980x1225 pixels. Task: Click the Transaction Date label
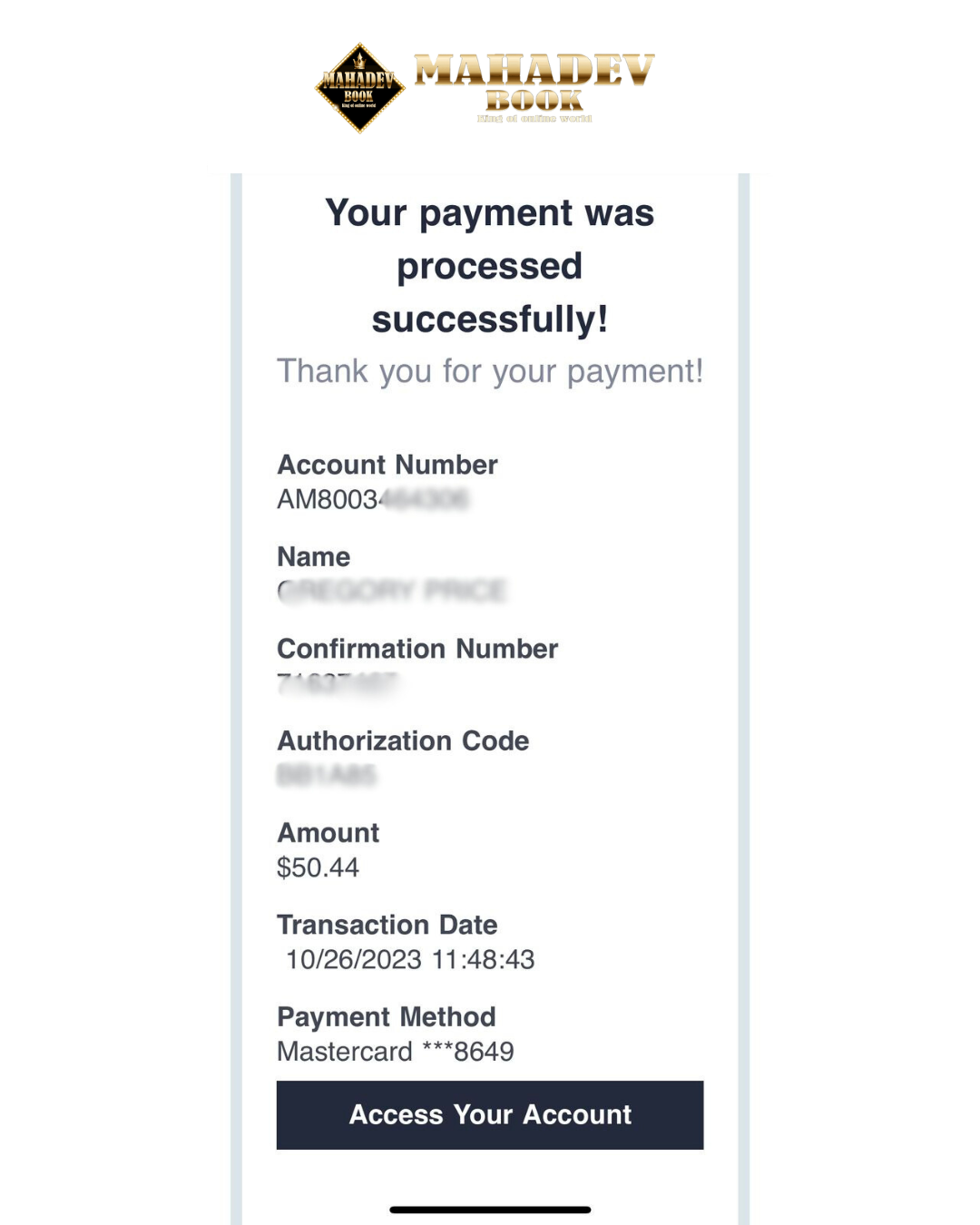tap(387, 925)
